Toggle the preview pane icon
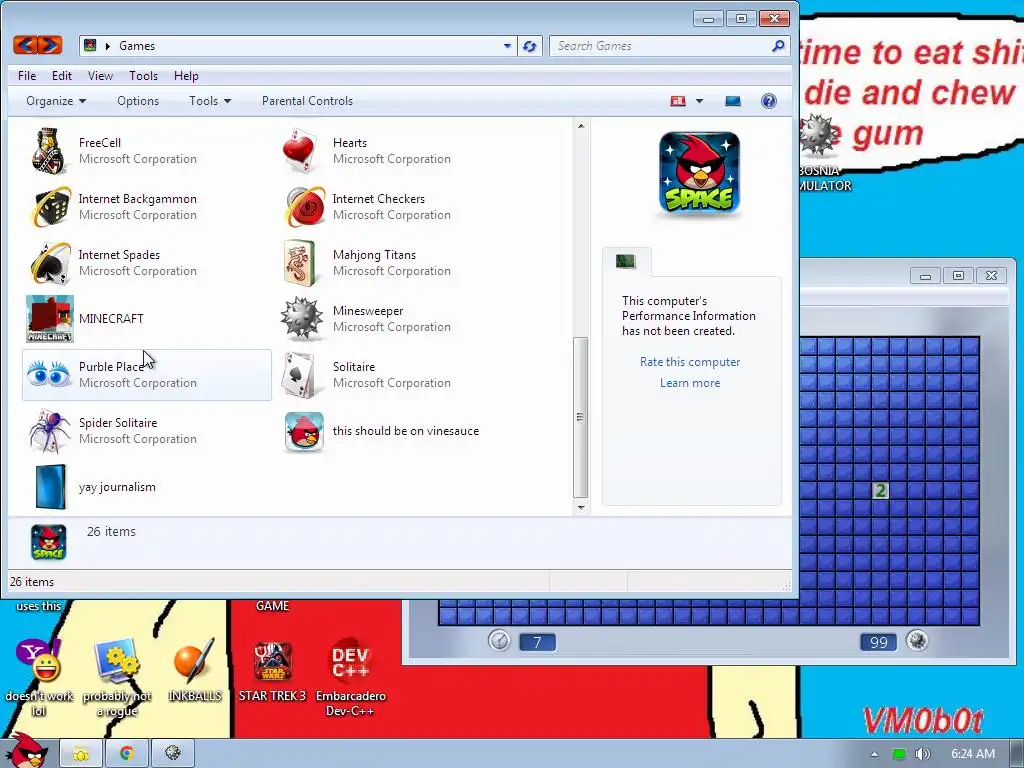 click(733, 101)
